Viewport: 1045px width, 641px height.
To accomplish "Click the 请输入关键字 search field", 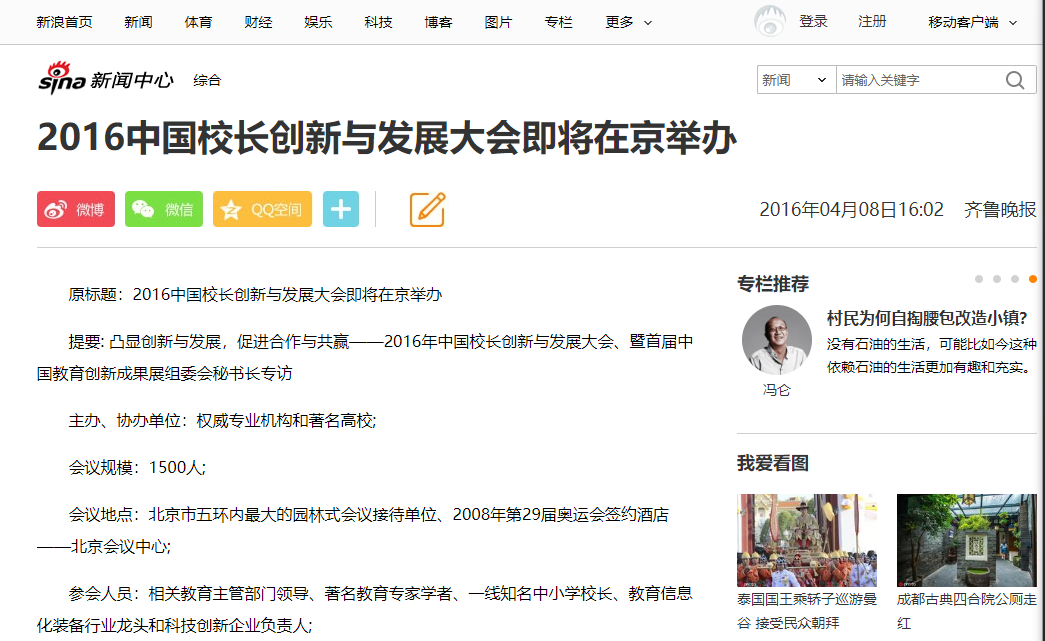I will 920,80.
